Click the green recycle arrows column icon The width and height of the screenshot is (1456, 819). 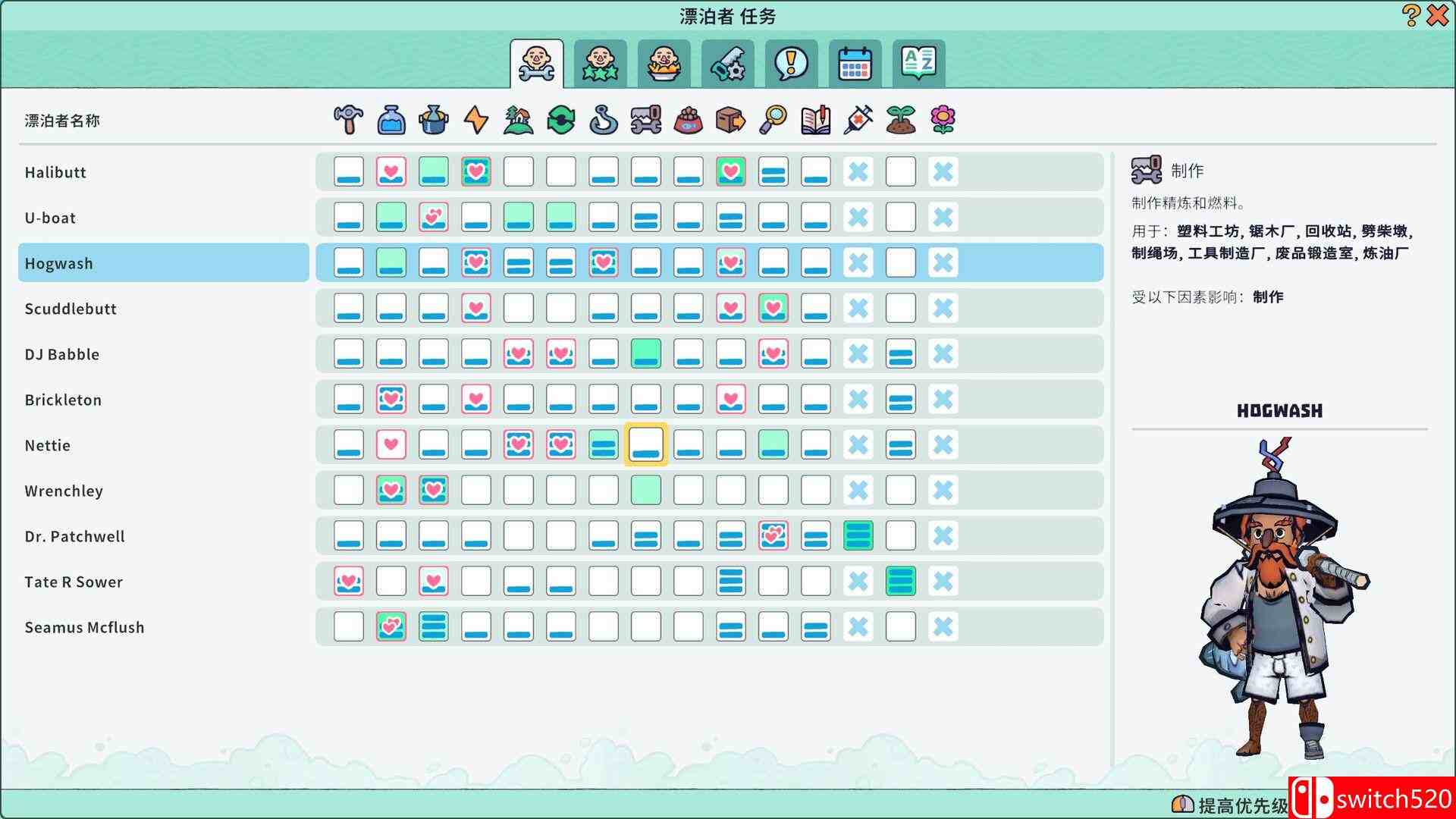(561, 120)
